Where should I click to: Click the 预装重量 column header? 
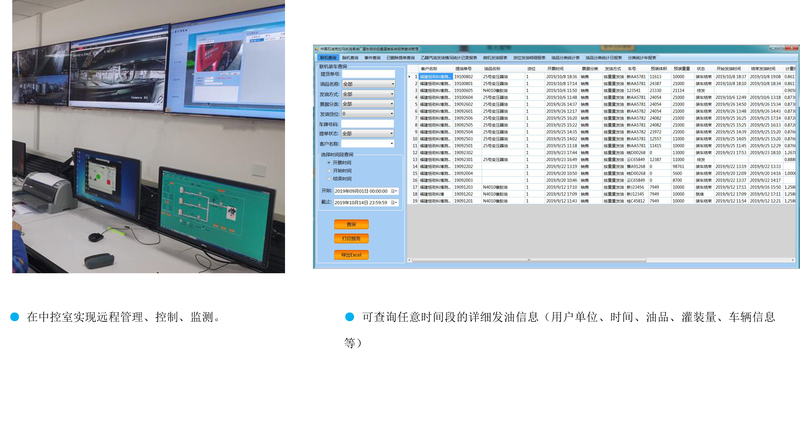[x=682, y=68]
